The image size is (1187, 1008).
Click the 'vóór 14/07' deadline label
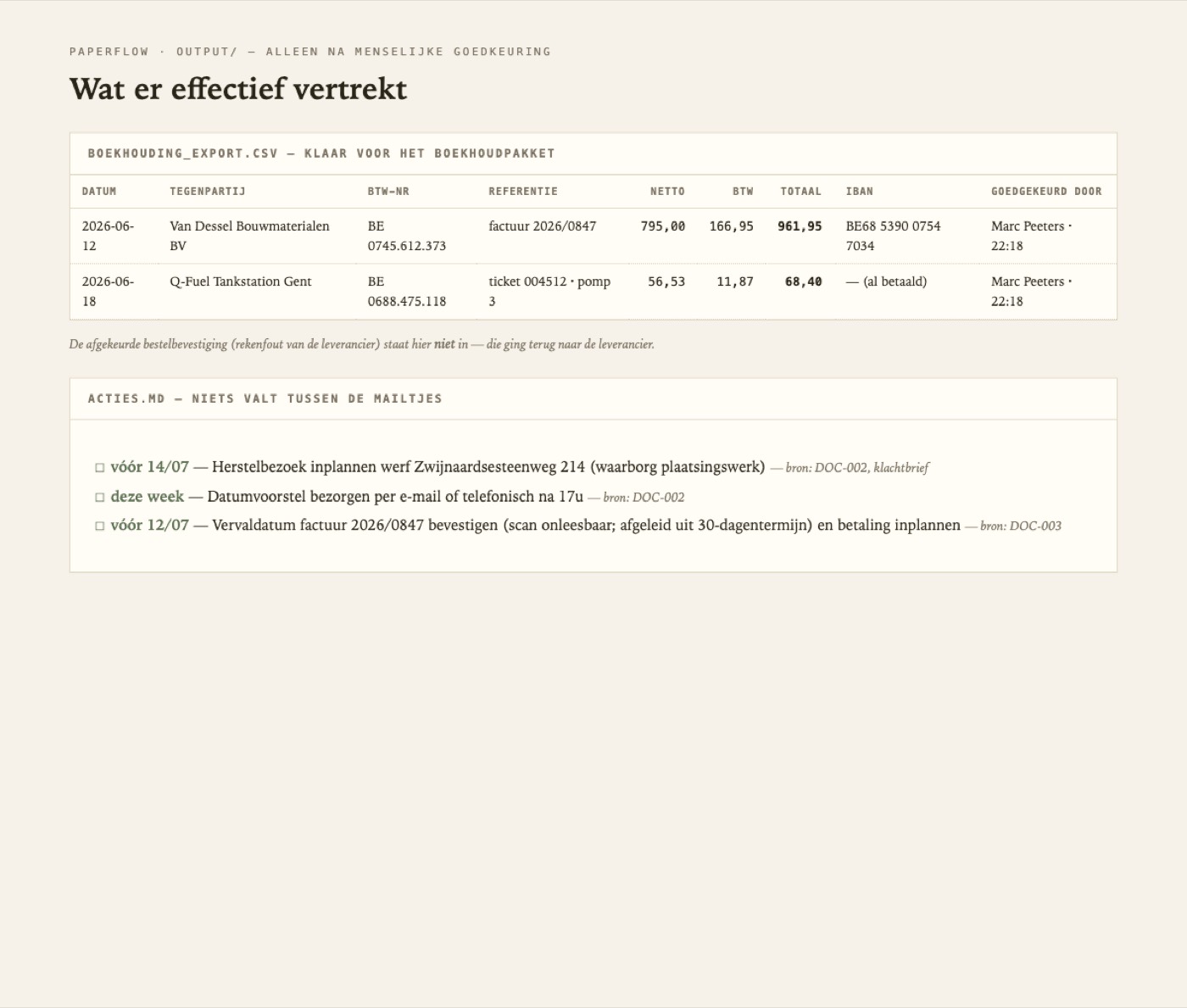149,467
